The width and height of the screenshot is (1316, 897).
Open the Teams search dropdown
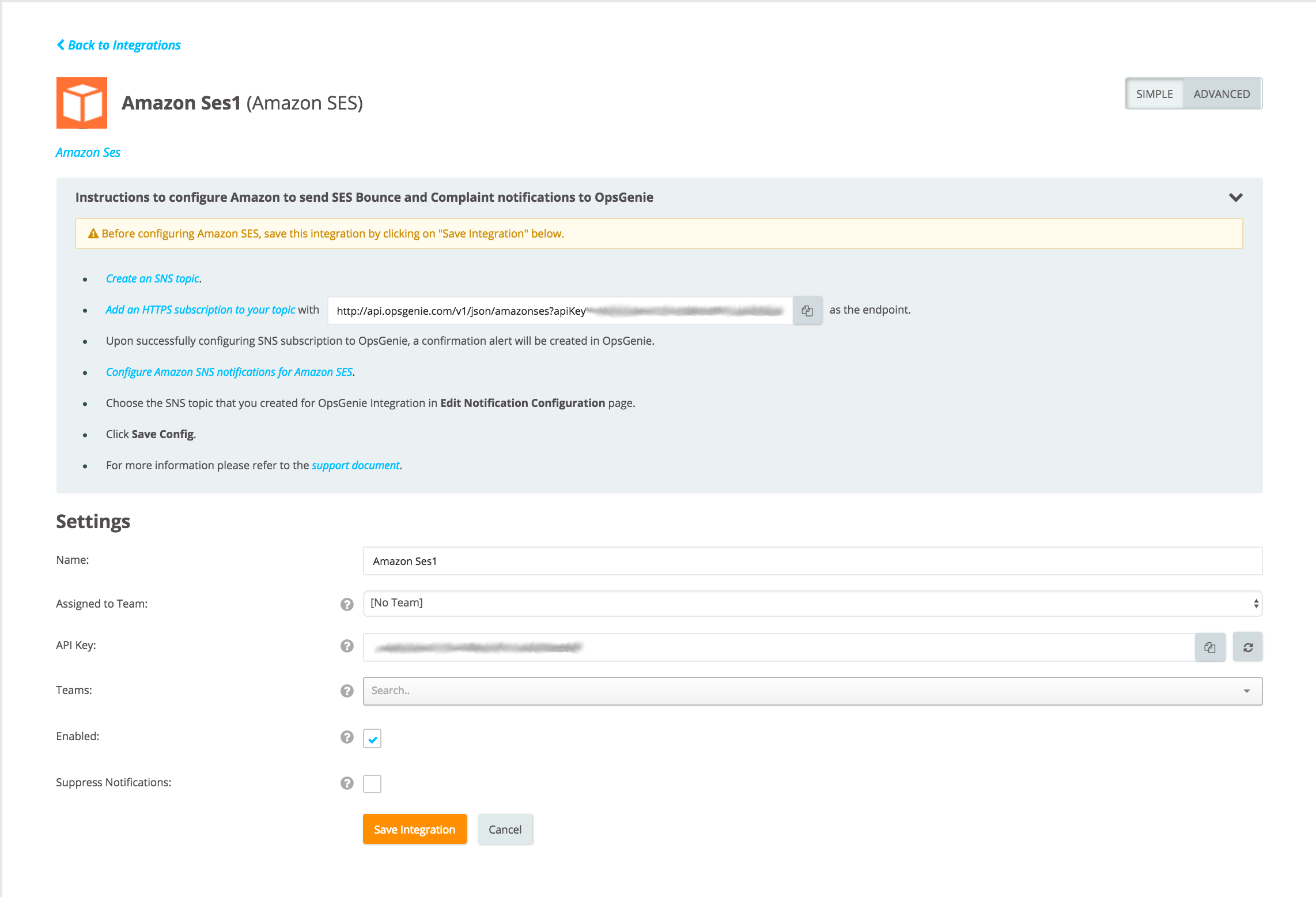coord(812,691)
